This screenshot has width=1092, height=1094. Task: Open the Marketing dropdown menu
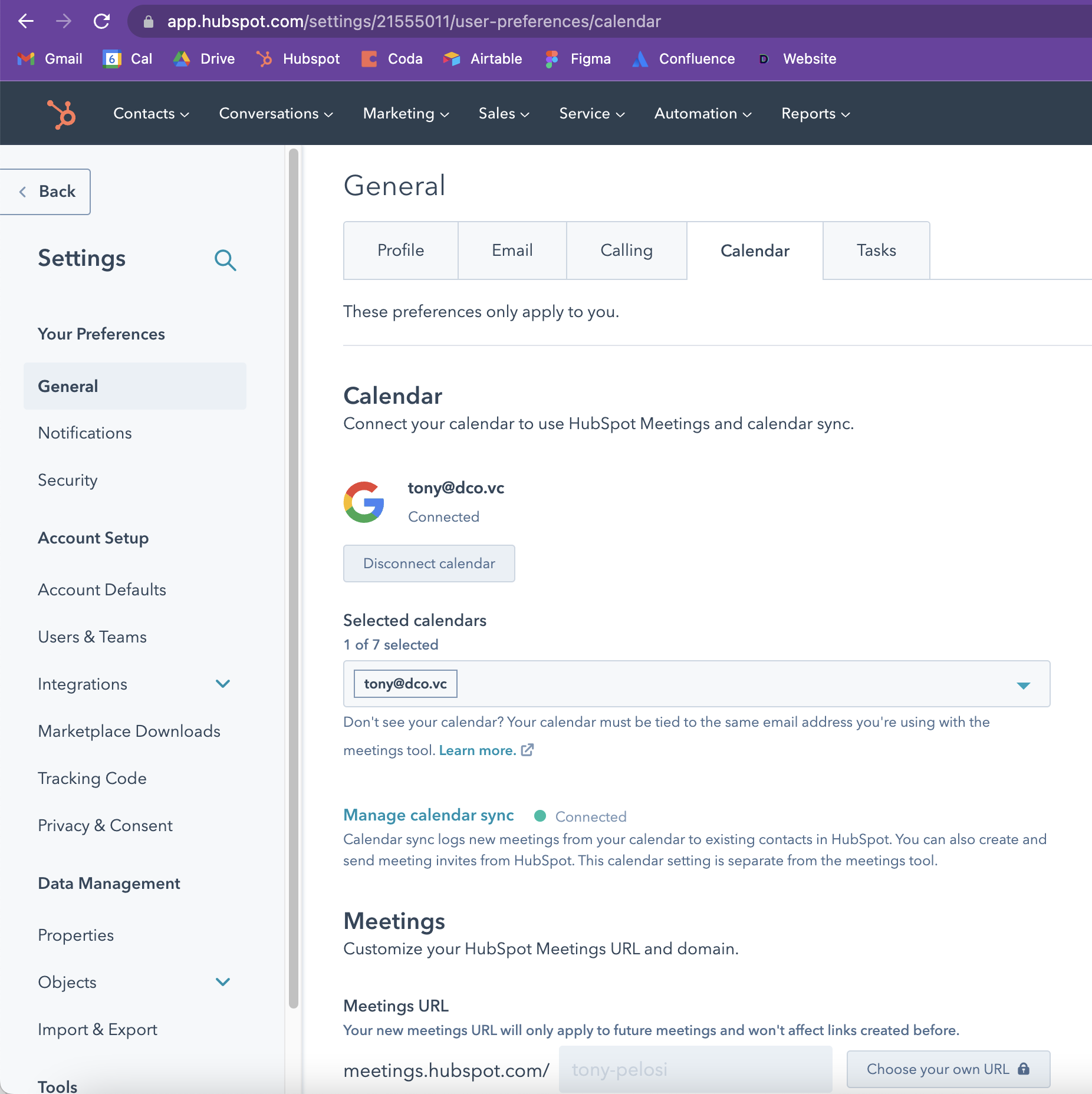pos(406,113)
